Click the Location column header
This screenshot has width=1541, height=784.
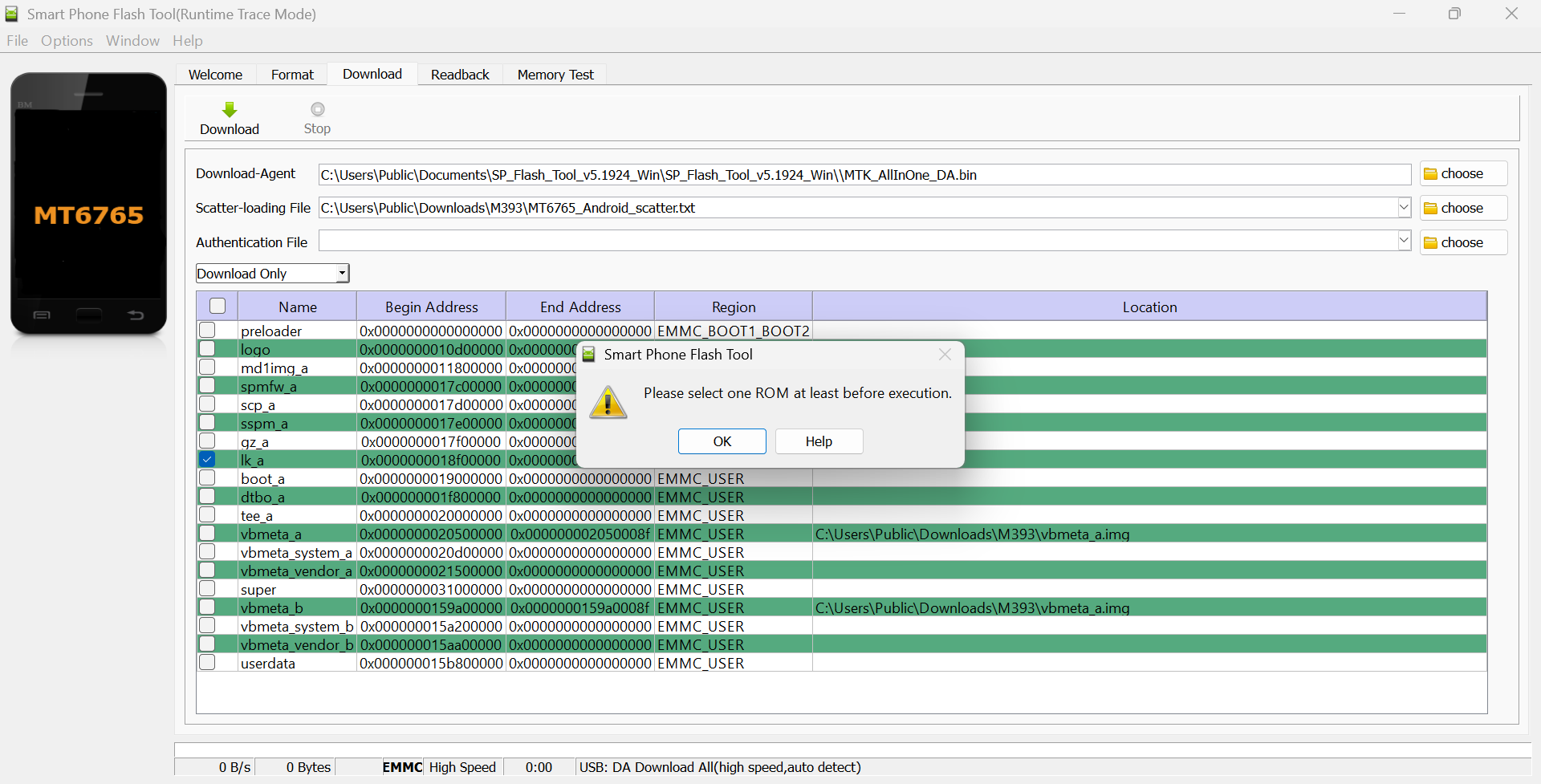tap(1149, 307)
